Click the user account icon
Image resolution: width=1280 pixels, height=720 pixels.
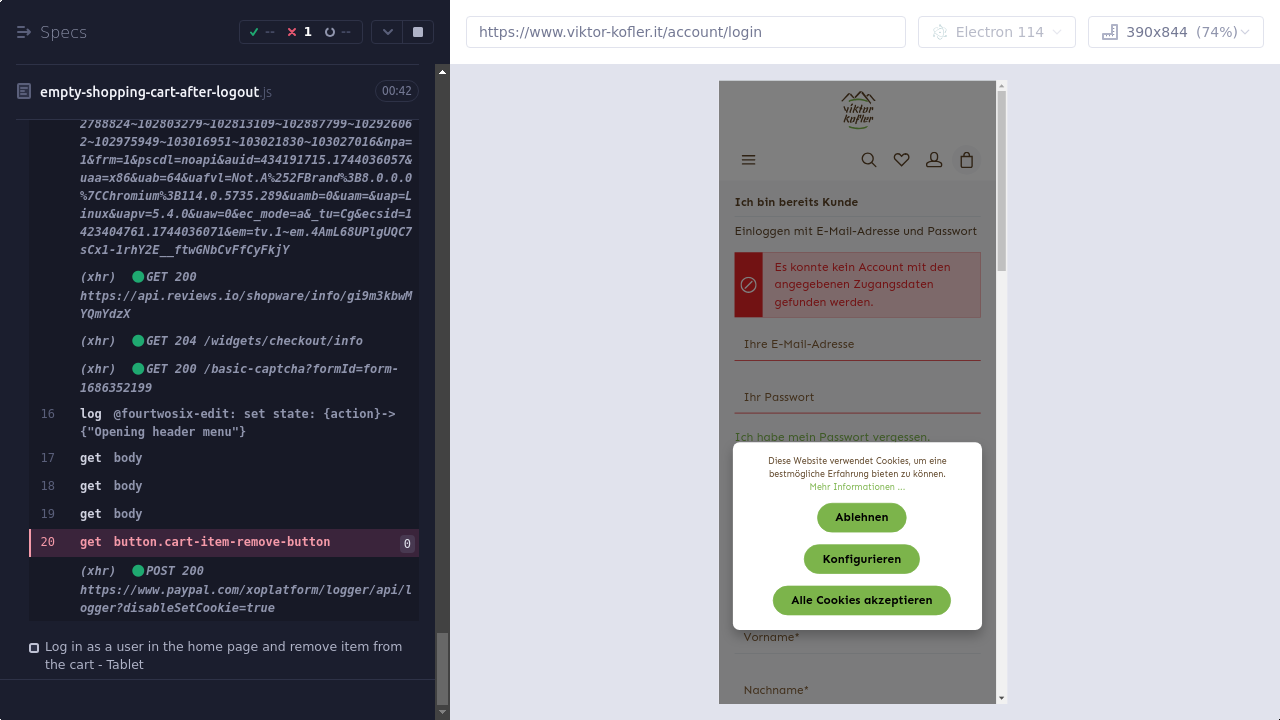pyautogui.click(x=934, y=160)
